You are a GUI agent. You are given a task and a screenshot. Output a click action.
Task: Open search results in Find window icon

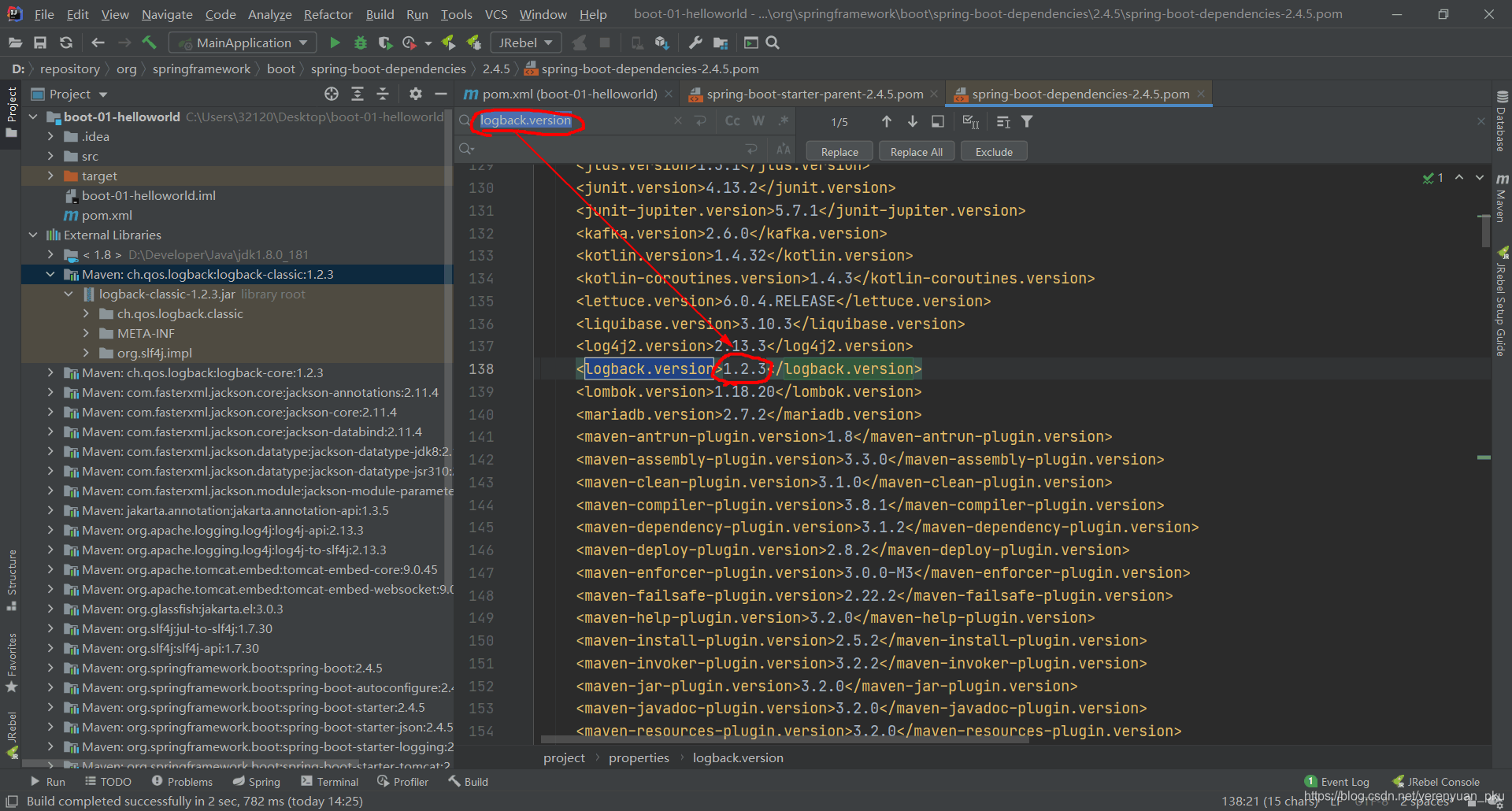(x=938, y=121)
